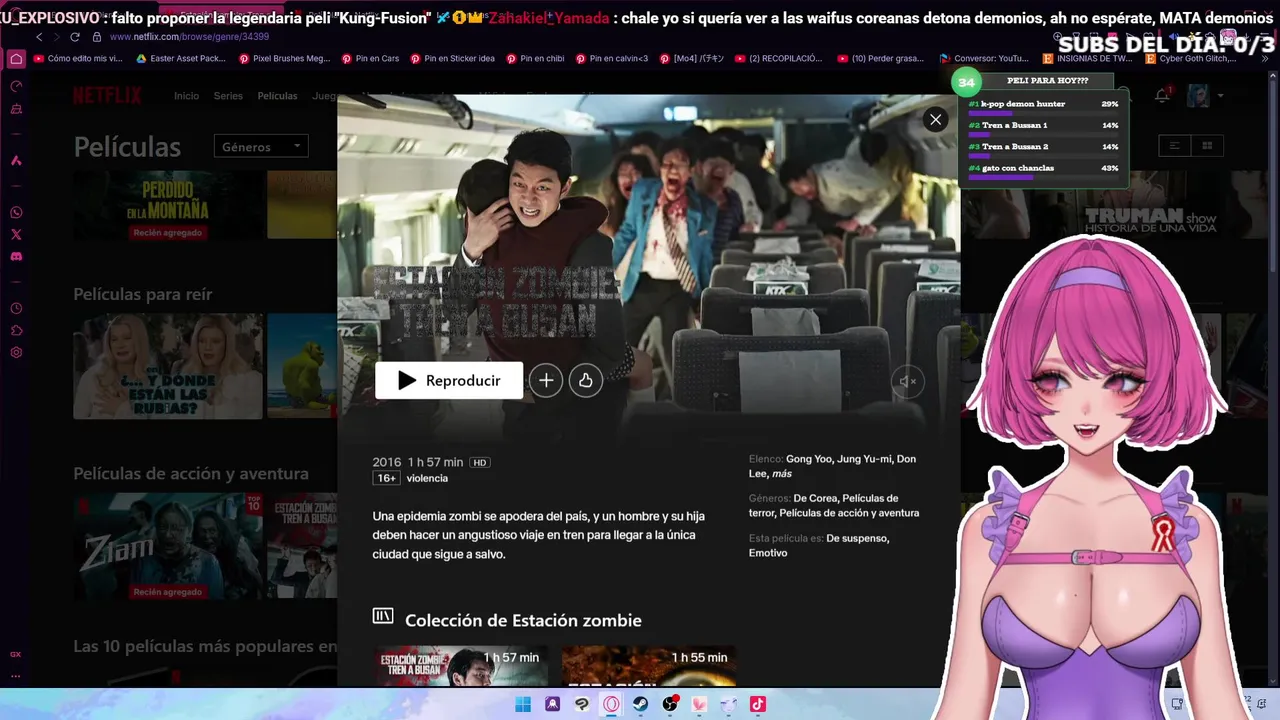Image resolution: width=1280 pixels, height=720 pixels.
Task: Open the 'Perdido en la montaña' thumbnail
Action: 168,205
